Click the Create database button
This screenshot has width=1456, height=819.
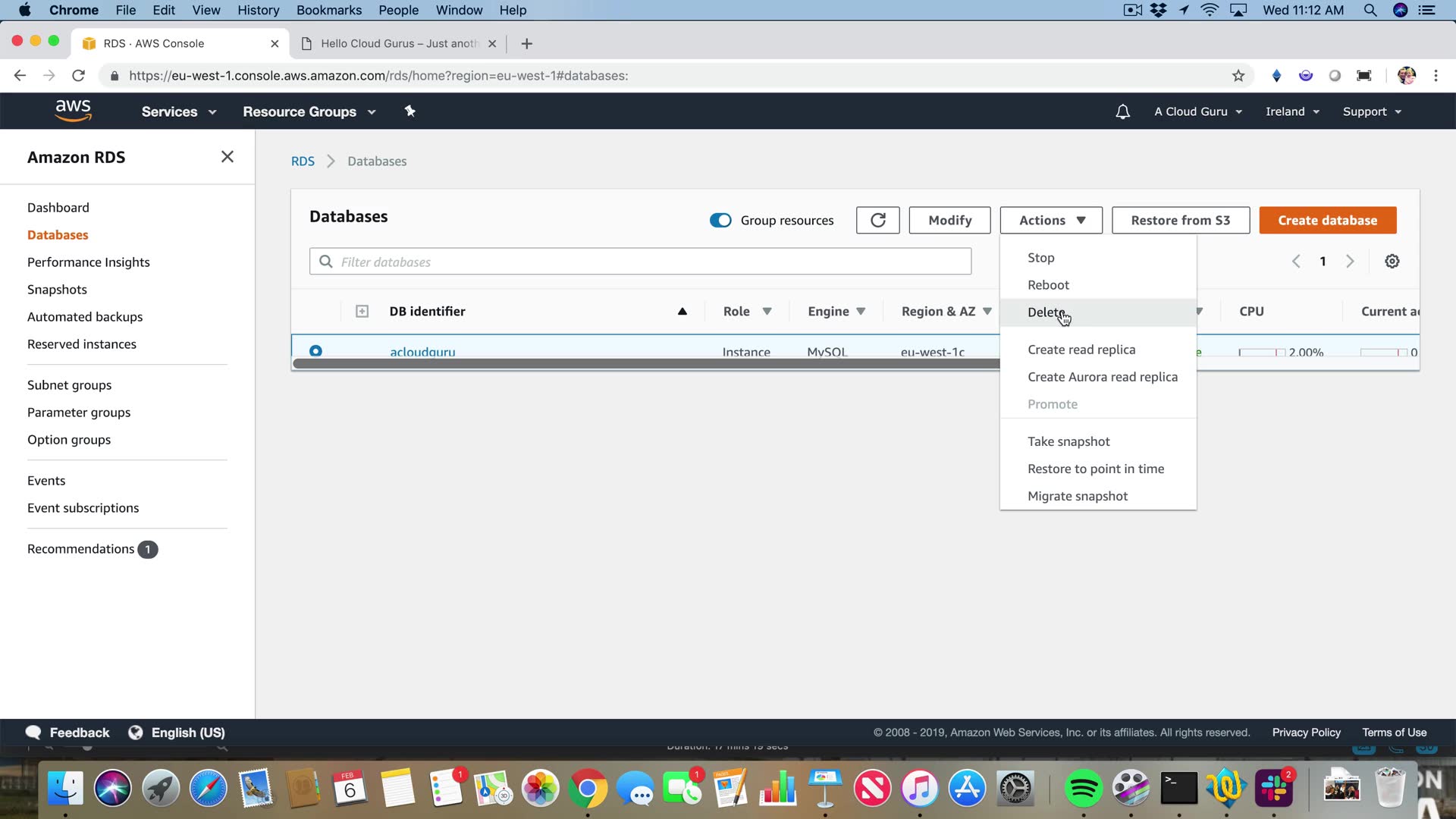click(1327, 221)
